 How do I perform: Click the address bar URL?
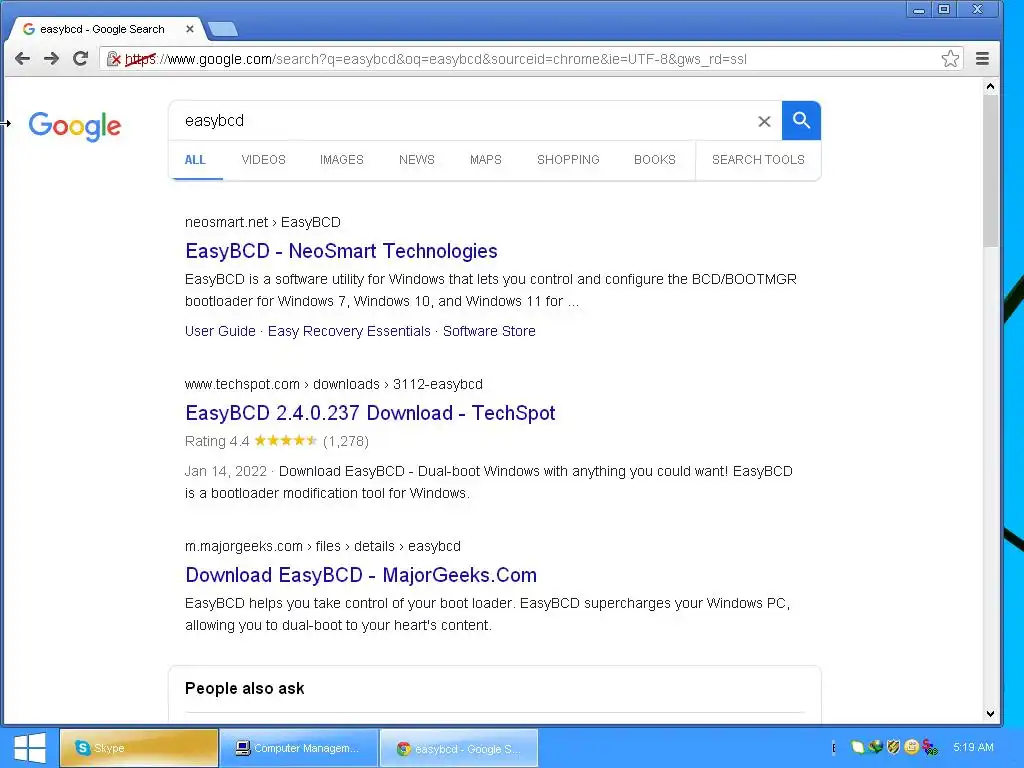tap(436, 59)
